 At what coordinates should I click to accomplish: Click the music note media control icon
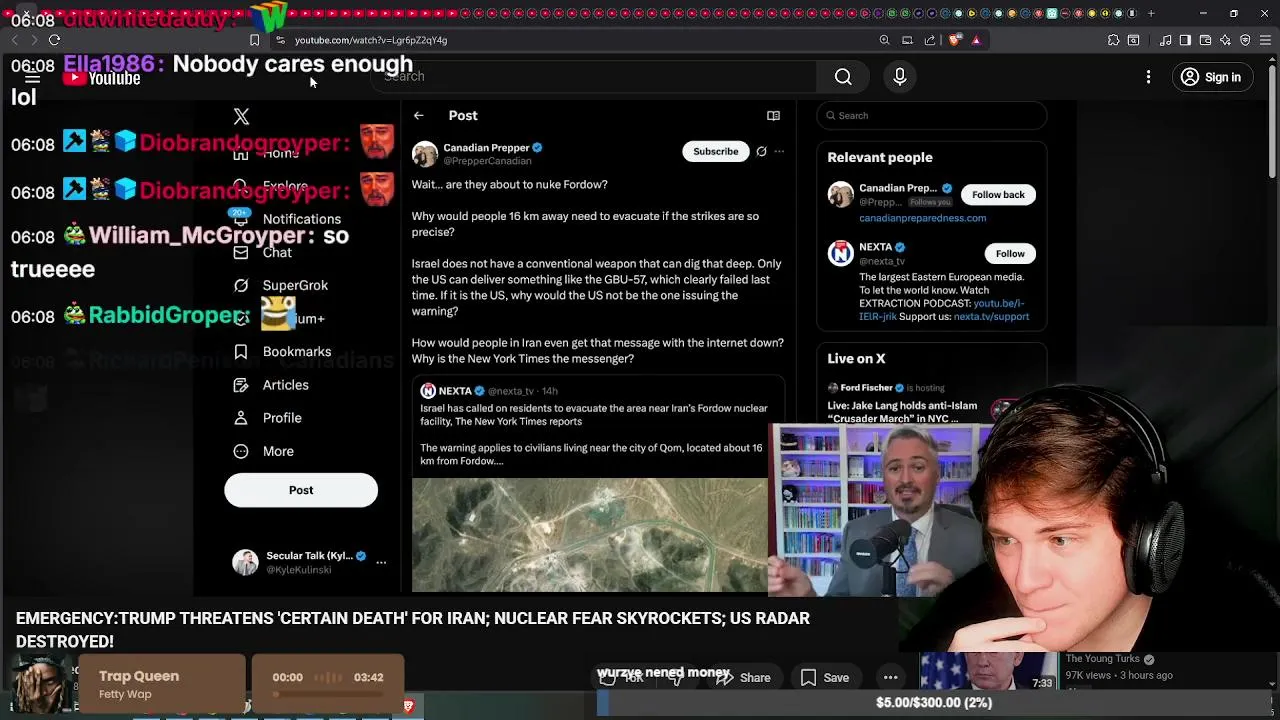point(1165,40)
